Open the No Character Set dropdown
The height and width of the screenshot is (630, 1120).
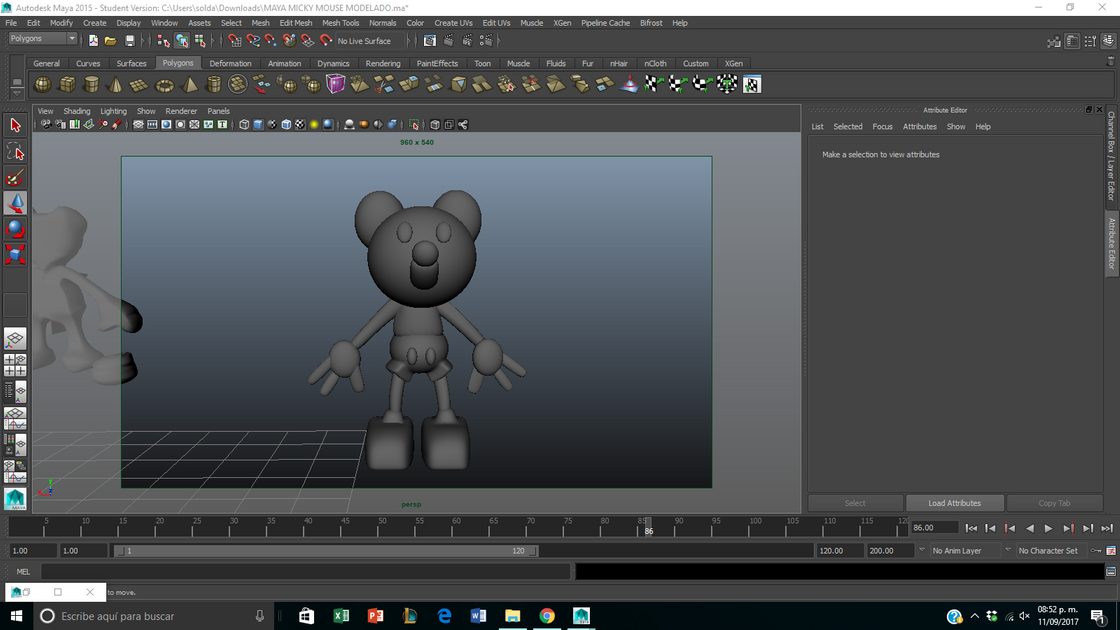[1048, 550]
